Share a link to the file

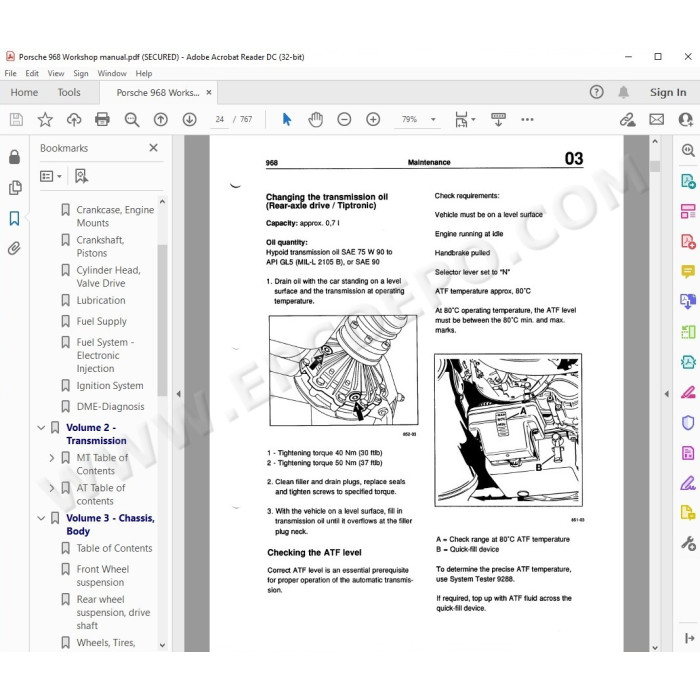pyautogui.click(x=627, y=119)
